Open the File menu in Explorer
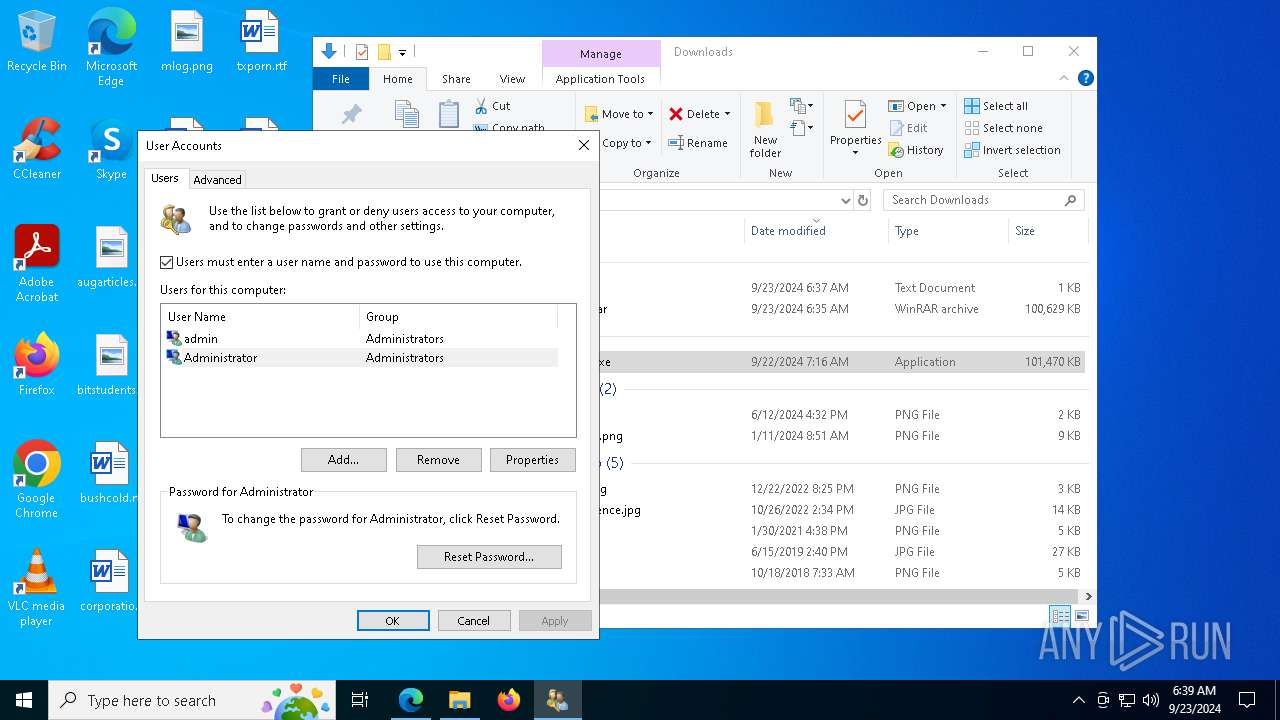The width and height of the screenshot is (1280, 720). (x=341, y=79)
